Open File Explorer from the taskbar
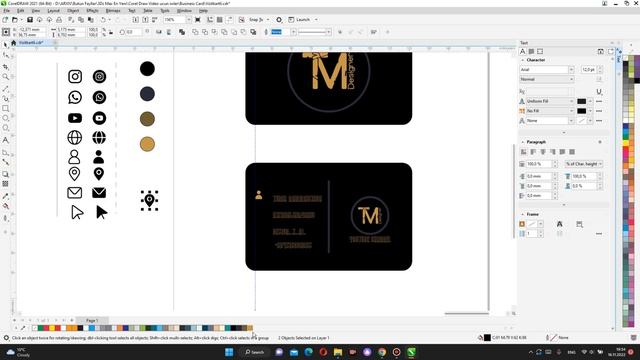Image resolution: width=640 pixels, height=360 pixels. point(338,352)
